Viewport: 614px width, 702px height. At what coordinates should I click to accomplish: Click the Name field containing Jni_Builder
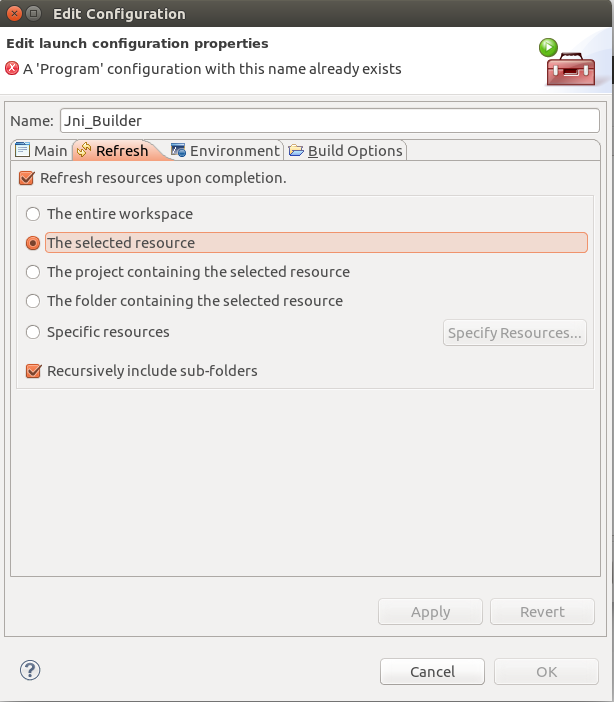click(x=330, y=120)
